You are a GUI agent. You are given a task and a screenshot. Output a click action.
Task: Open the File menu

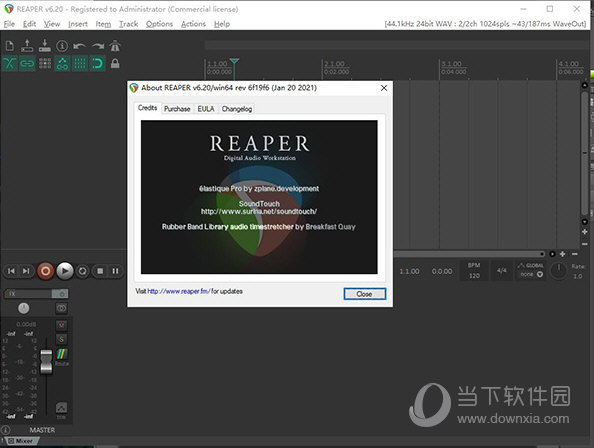[9, 24]
